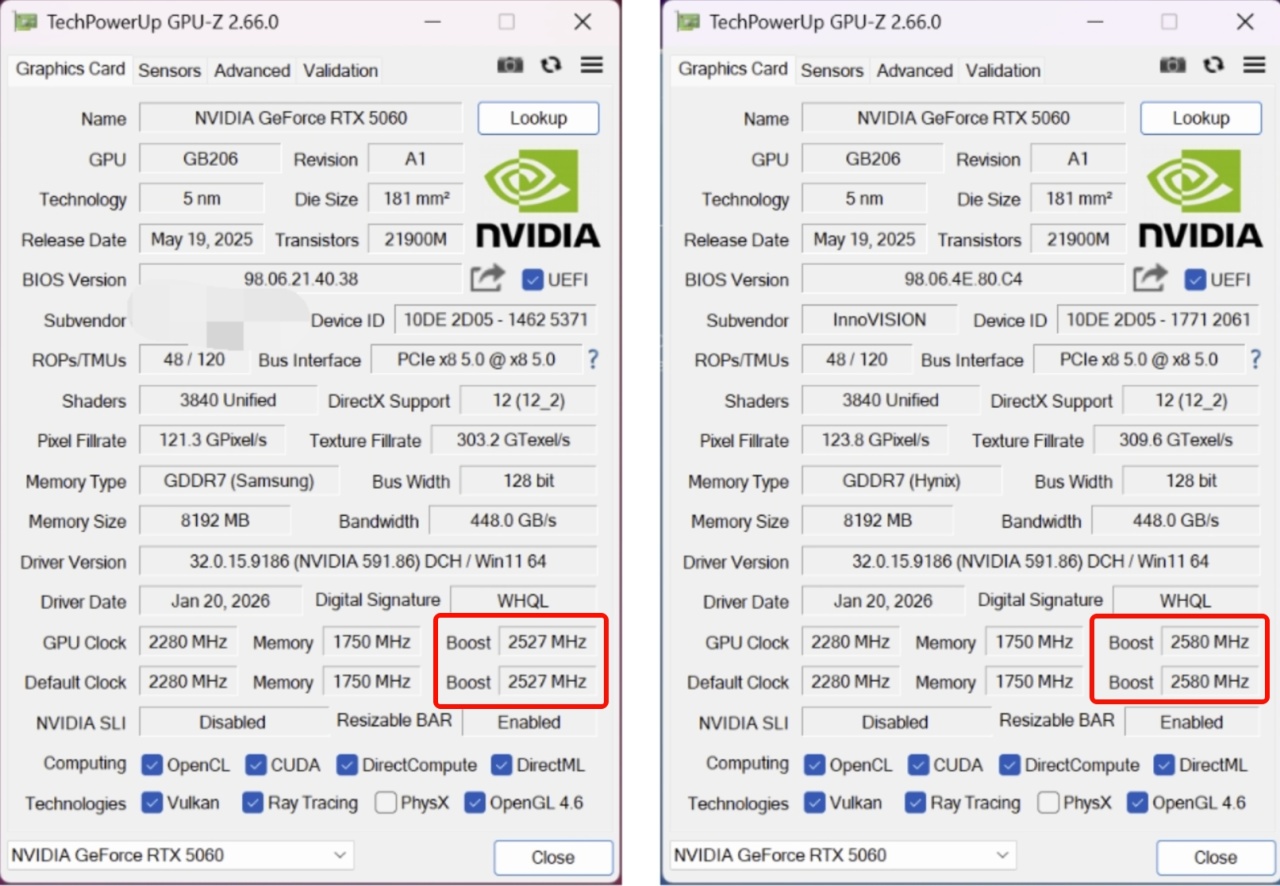1280x886 pixels.
Task: Toggle DirectCompute checkbox in right GPU-Z window
Action: tap(1010, 765)
